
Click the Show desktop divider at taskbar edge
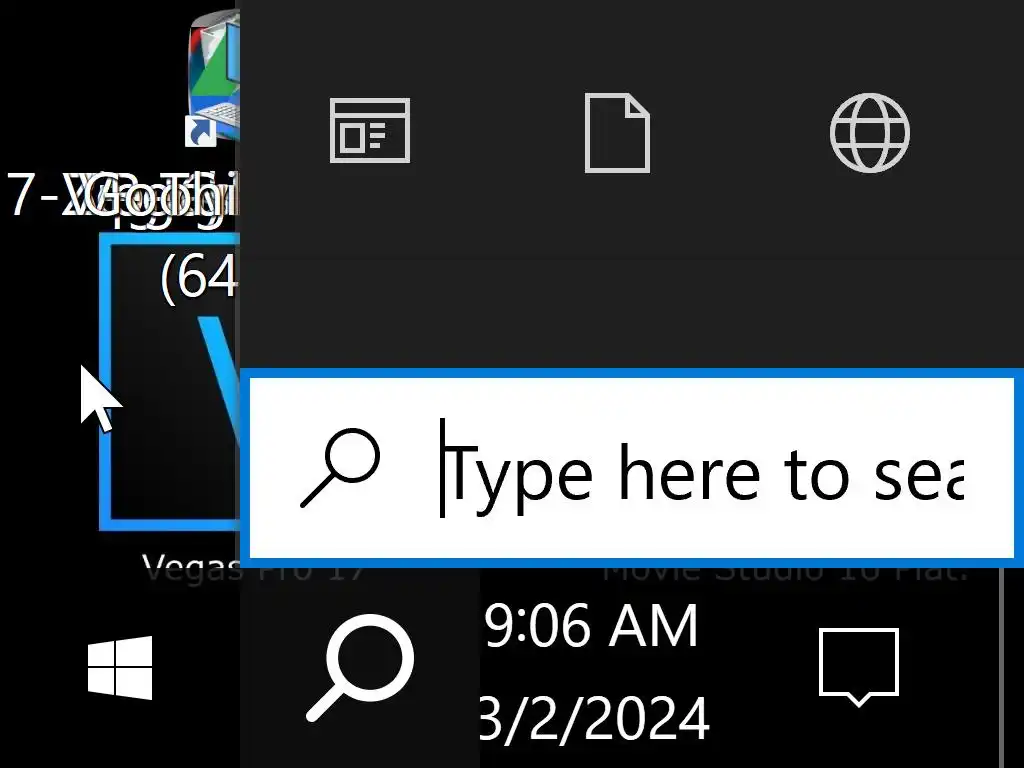[x=1002, y=667]
